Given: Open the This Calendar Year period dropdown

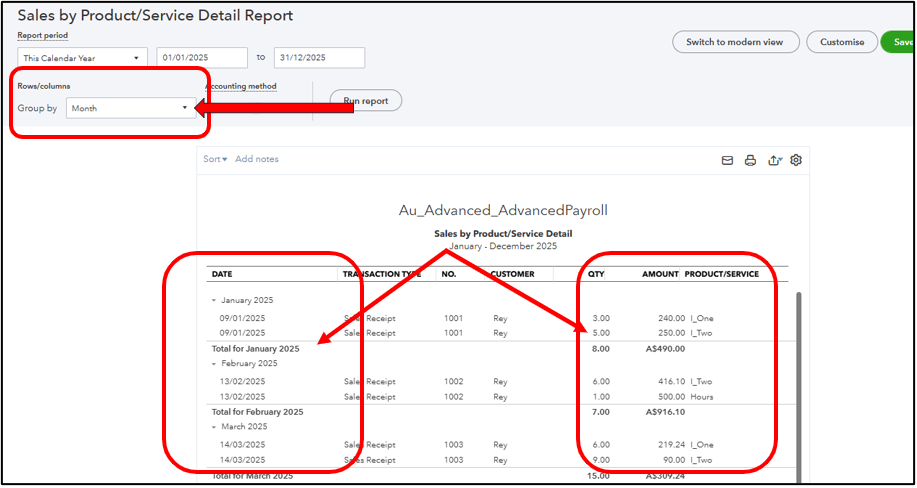Looking at the screenshot, I should (x=82, y=58).
